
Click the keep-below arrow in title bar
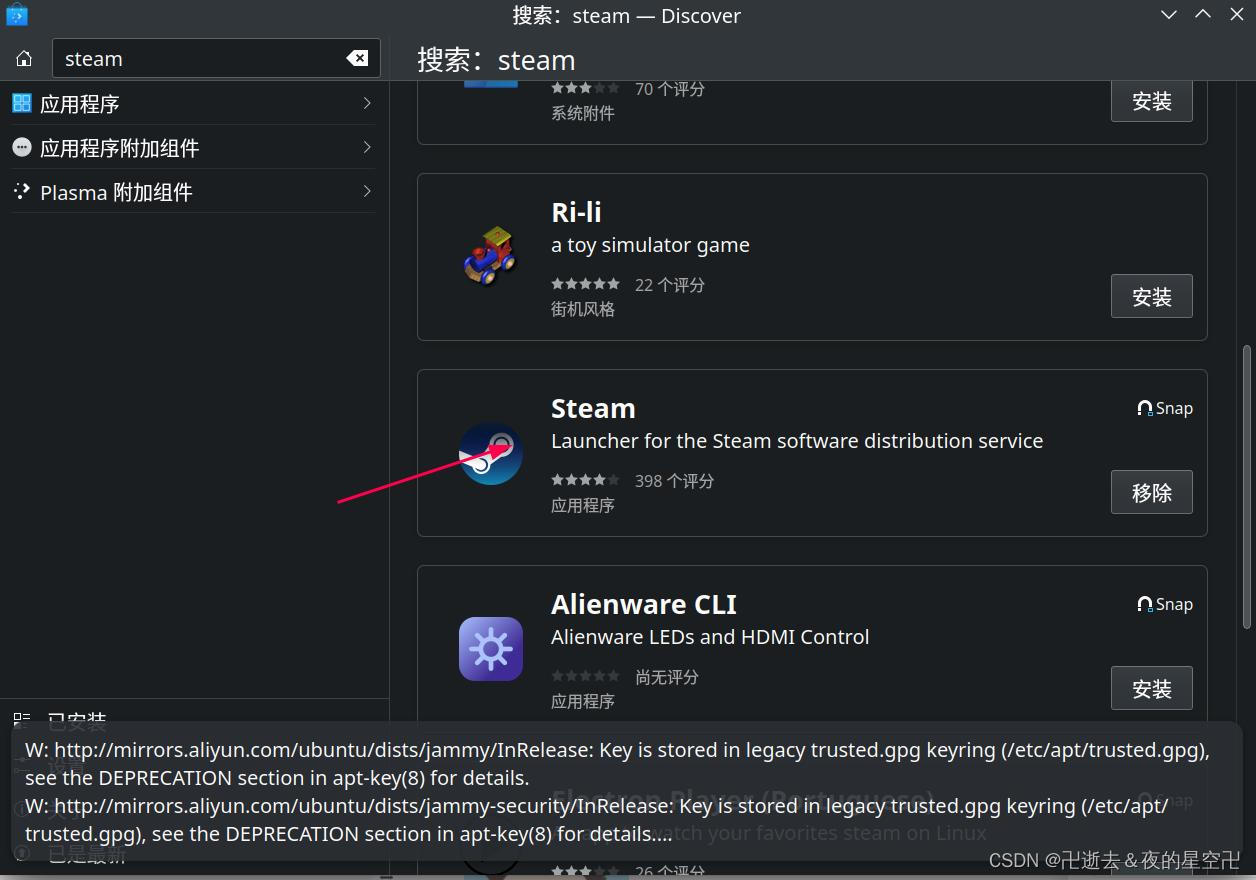tap(1168, 15)
